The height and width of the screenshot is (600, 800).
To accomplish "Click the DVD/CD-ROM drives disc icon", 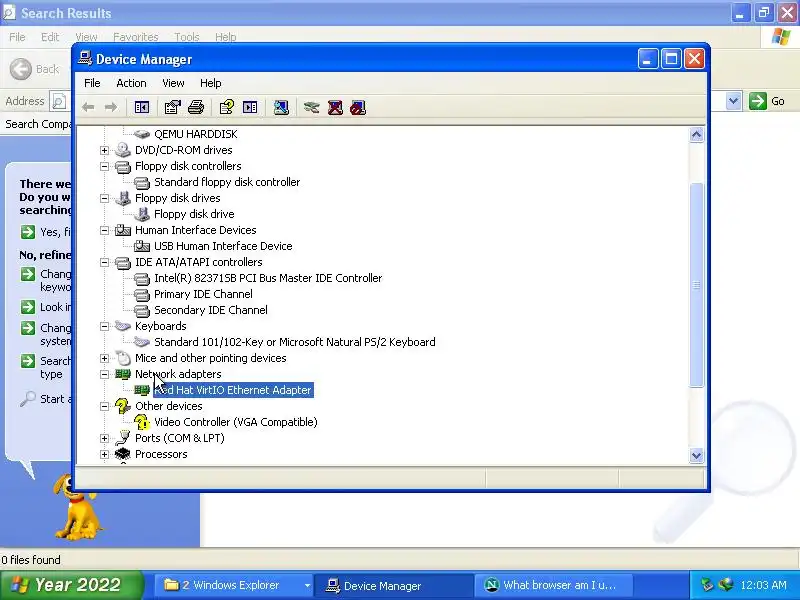I will coord(122,150).
